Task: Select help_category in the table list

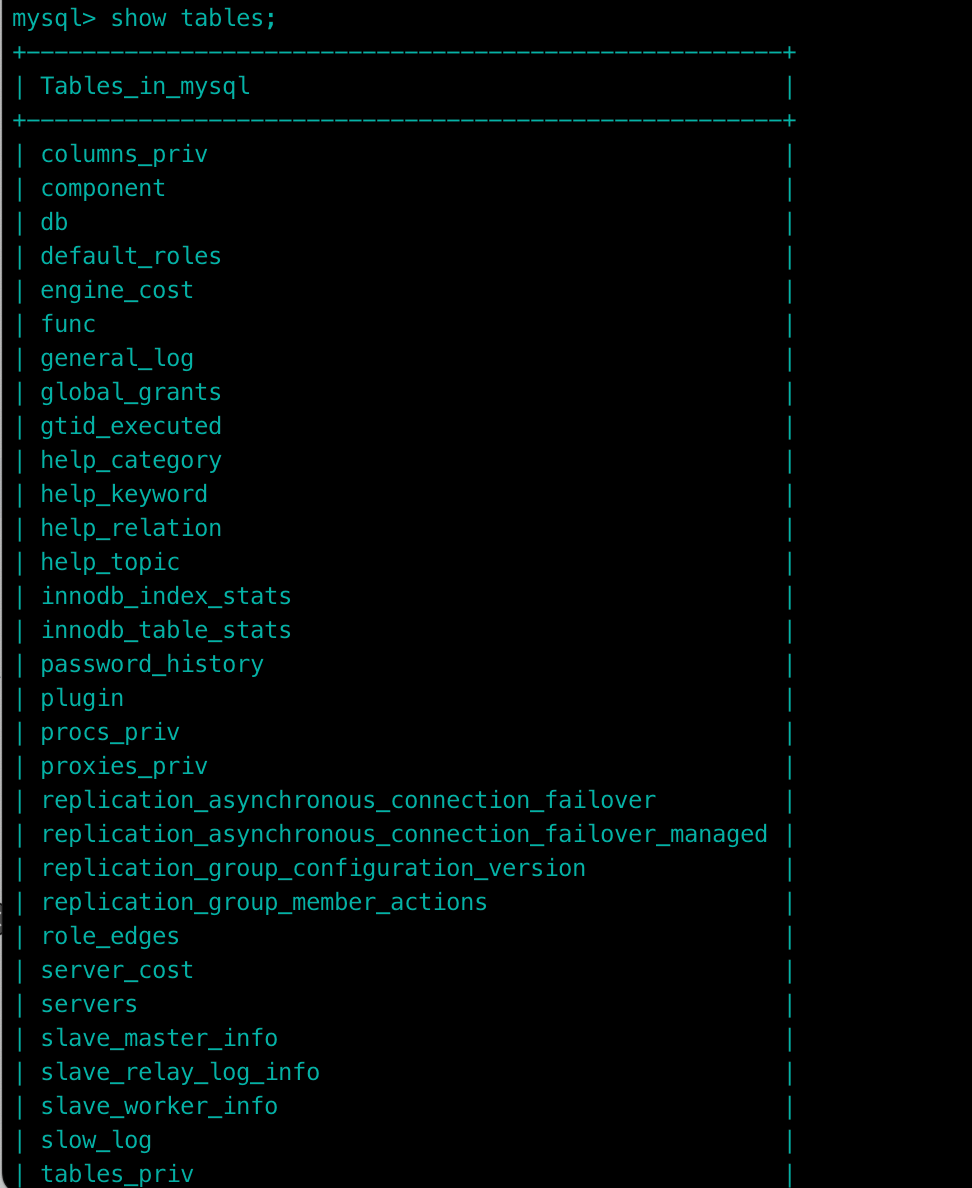Action: 131,460
